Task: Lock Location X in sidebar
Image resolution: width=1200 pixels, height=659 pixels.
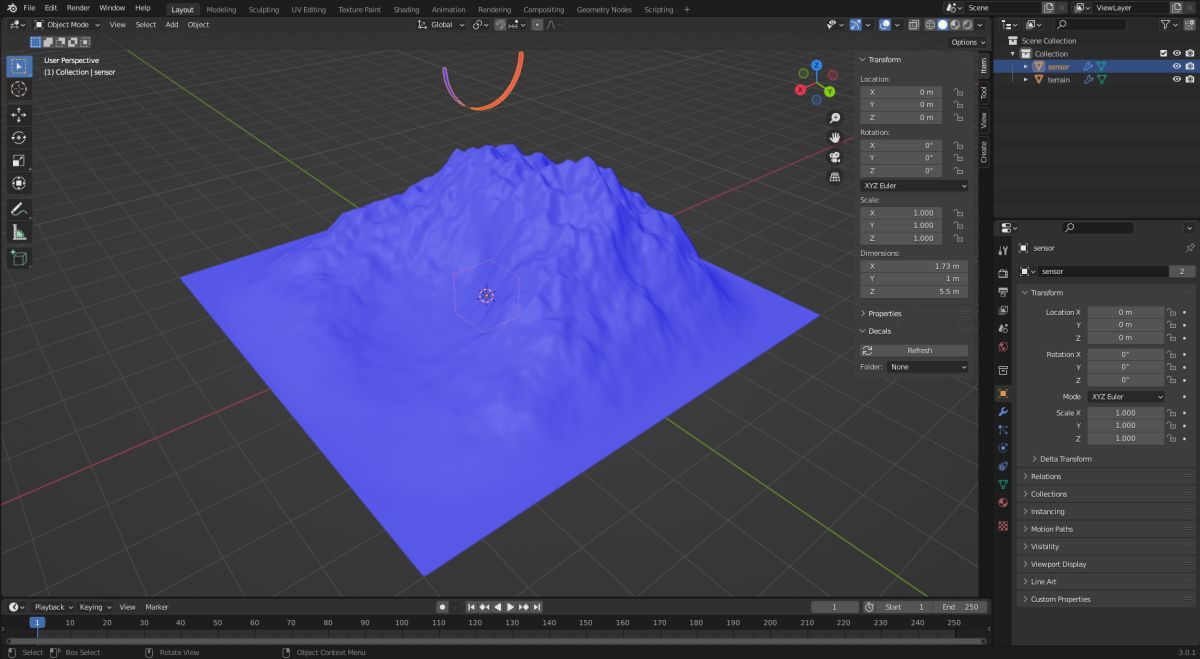Action: (957, 91)
